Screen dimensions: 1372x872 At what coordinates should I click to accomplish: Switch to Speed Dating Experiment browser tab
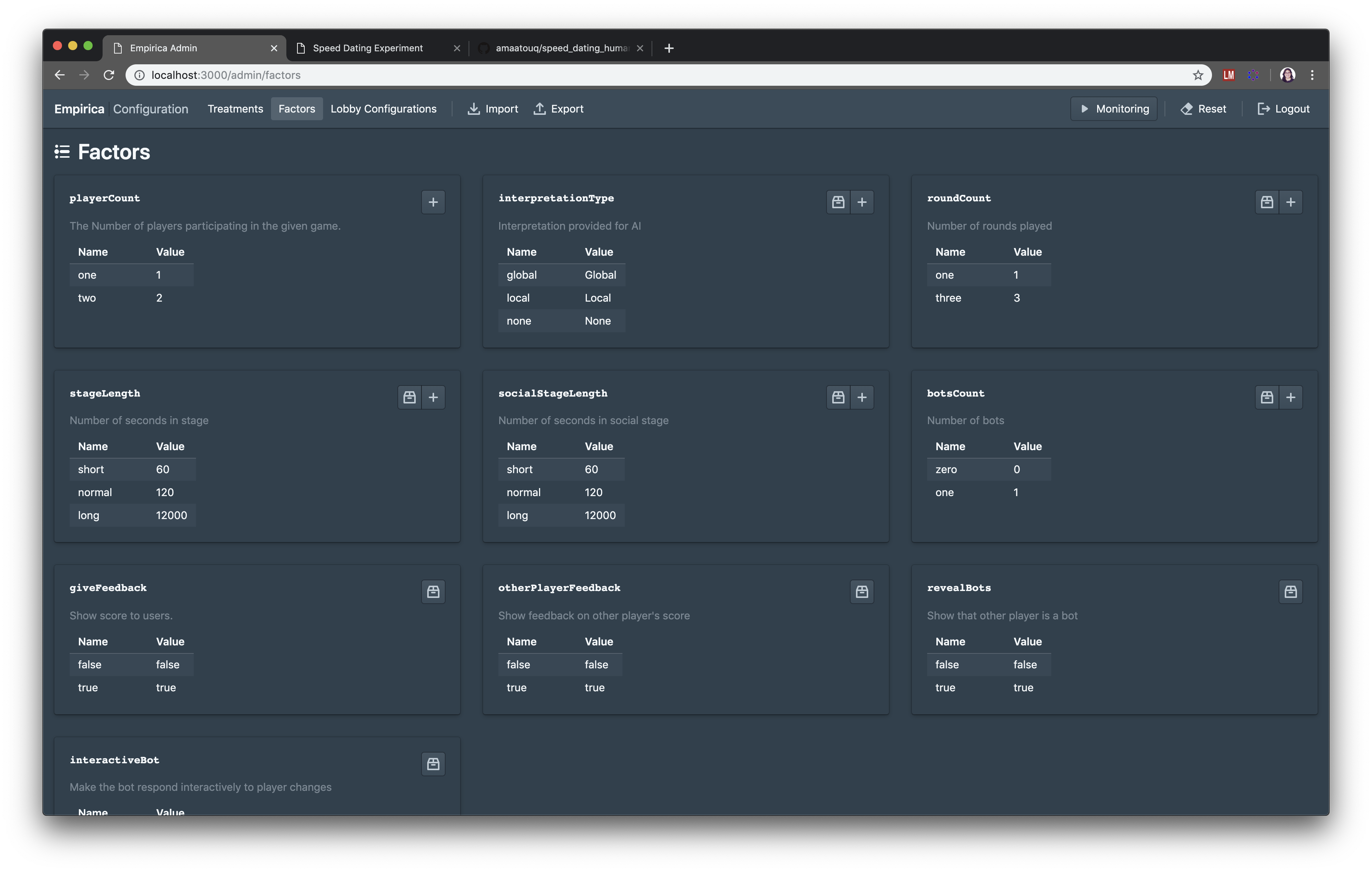368,48
